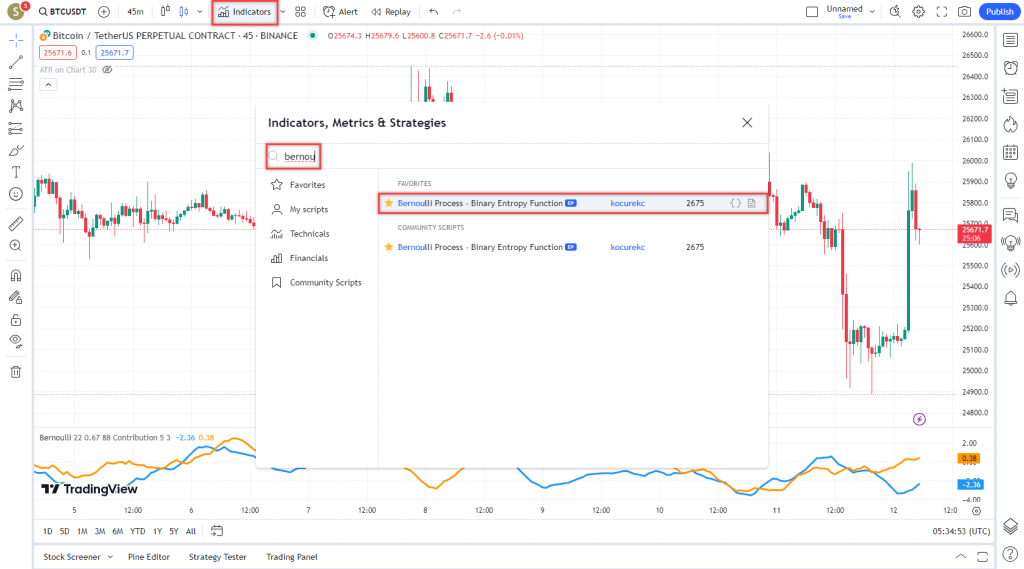Change the 45m timeframe interval
This screenshot has width=1024, height=569.
tap(135, 12)
